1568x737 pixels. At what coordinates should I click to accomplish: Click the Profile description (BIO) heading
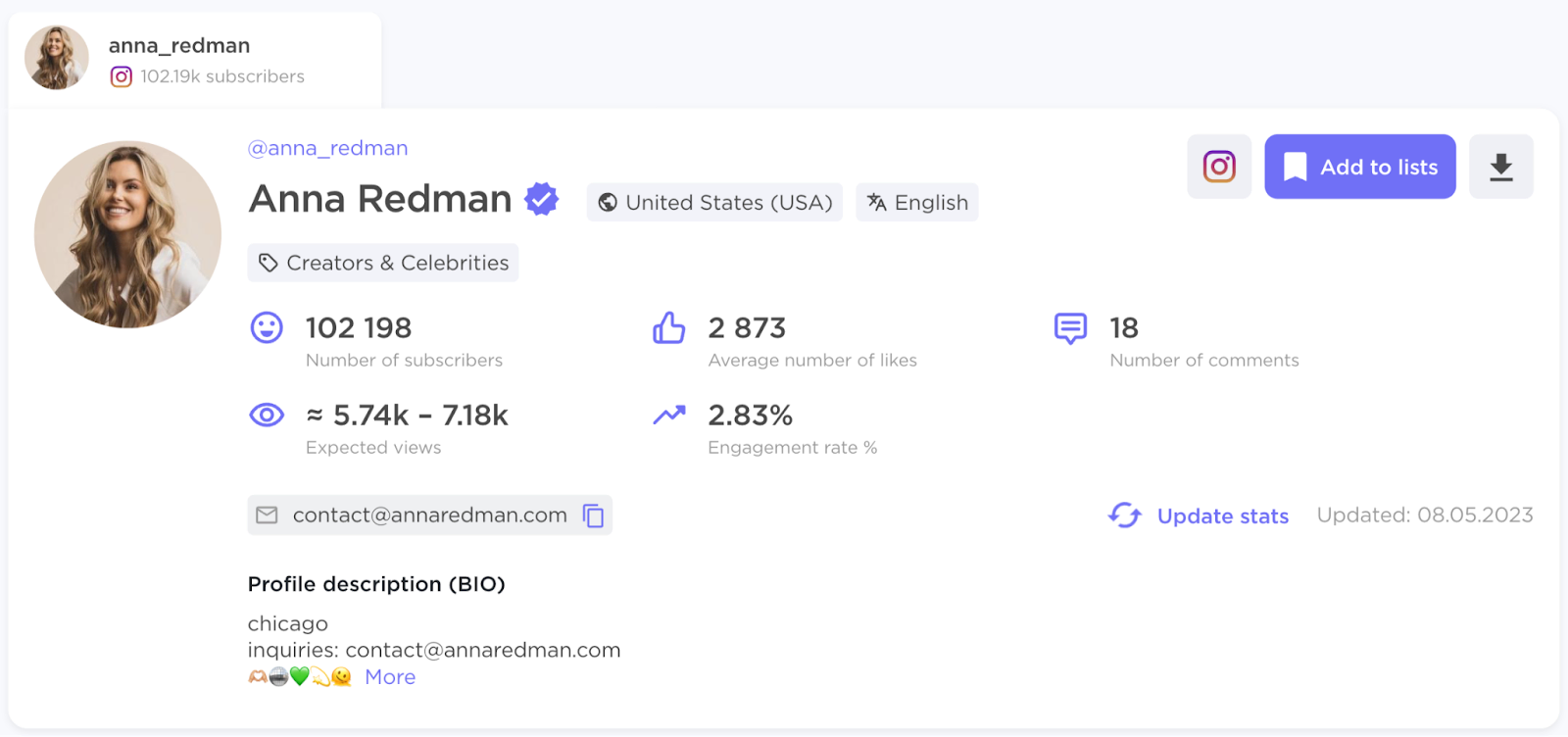click(x=376, y=584)
